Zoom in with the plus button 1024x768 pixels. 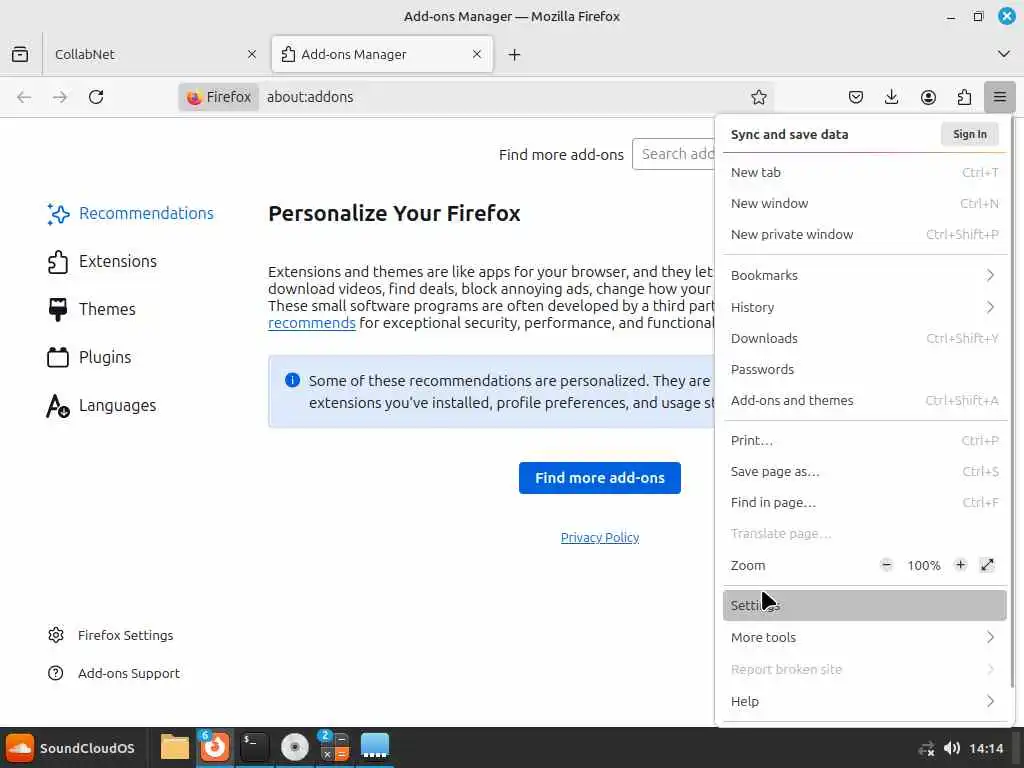point(960,565)
